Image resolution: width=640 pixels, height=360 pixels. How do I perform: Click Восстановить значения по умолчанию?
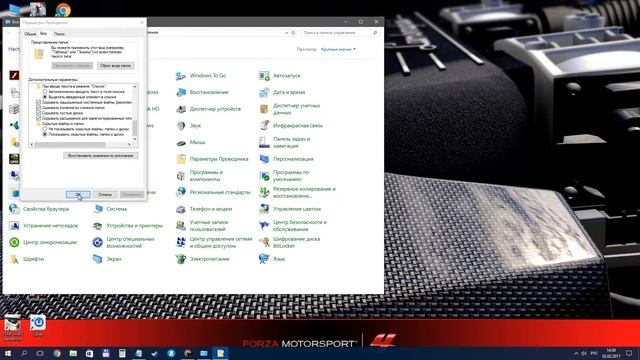(x=100, y=156)
